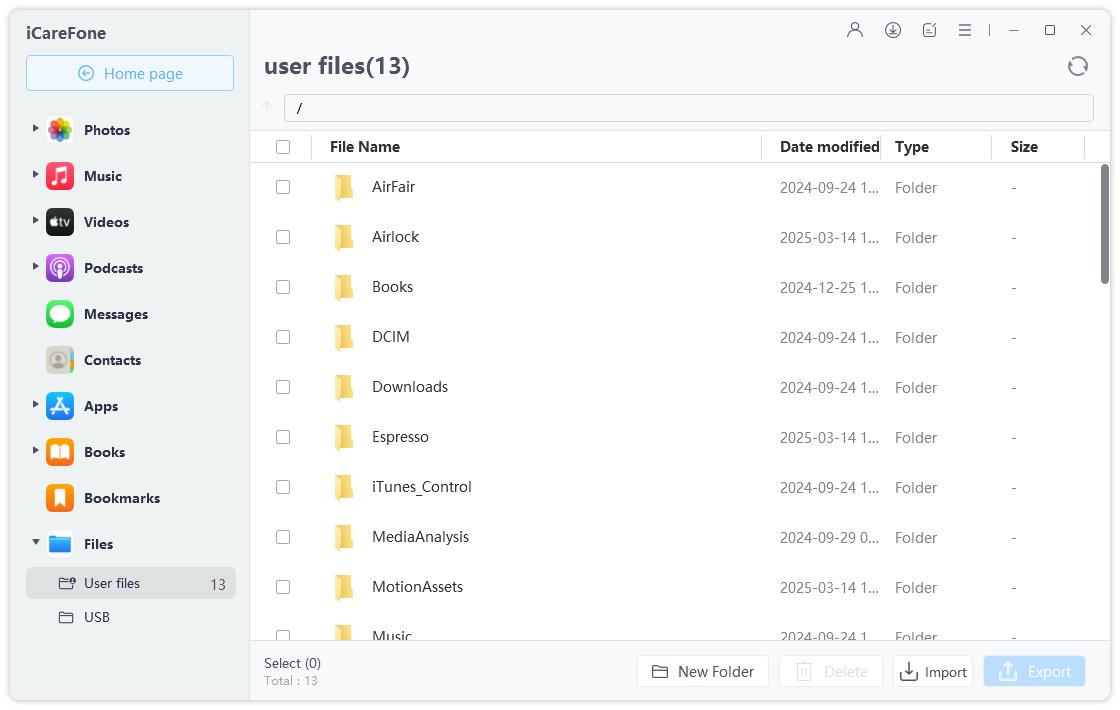Create a New Folder
This screenshot has width=1120, height=710.
pos(703,671)
